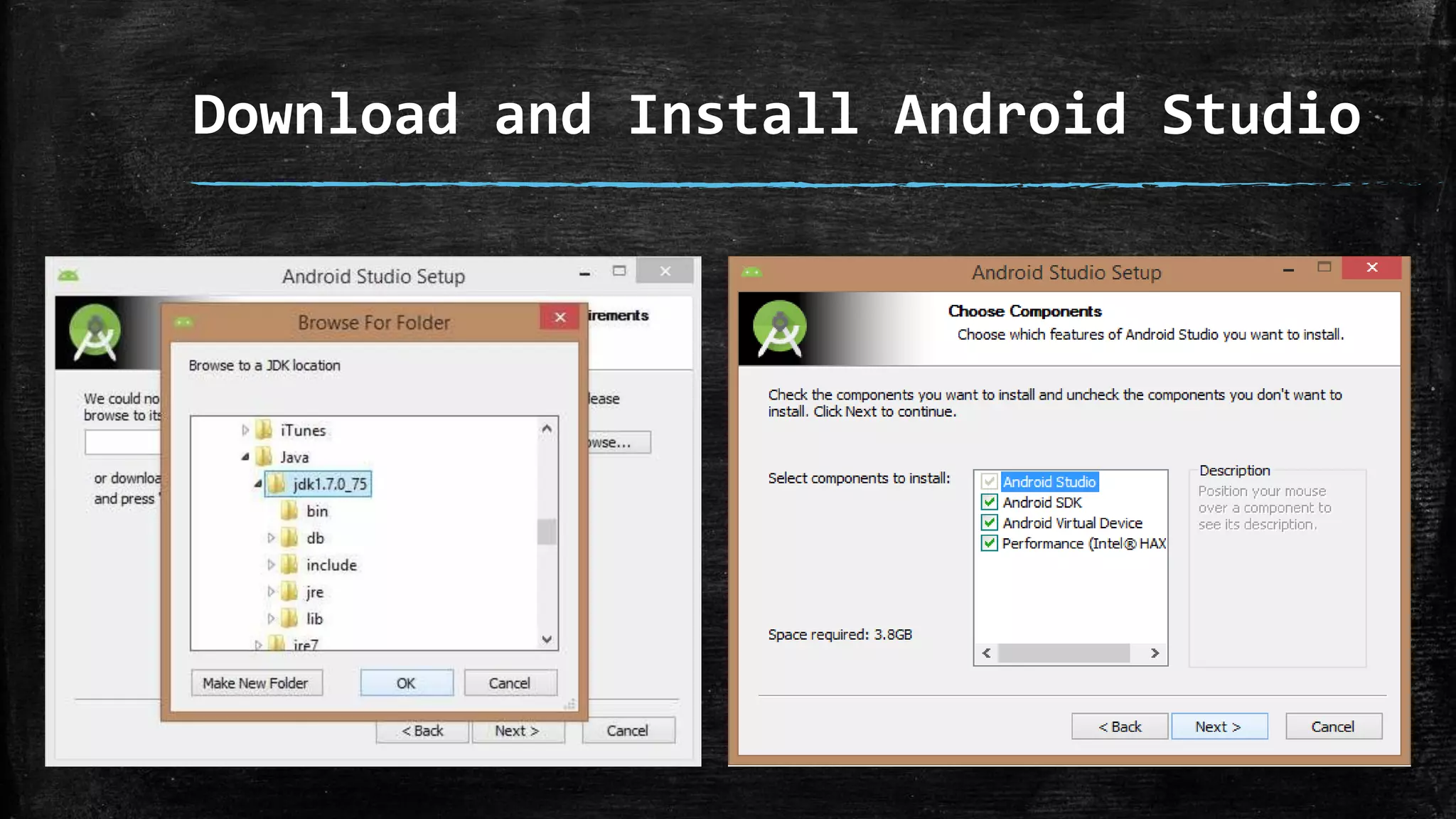This screenshot has width=1456, height=819.
Task: Minimize the left Android Studio Setup window
Action: tap(584, 273)
